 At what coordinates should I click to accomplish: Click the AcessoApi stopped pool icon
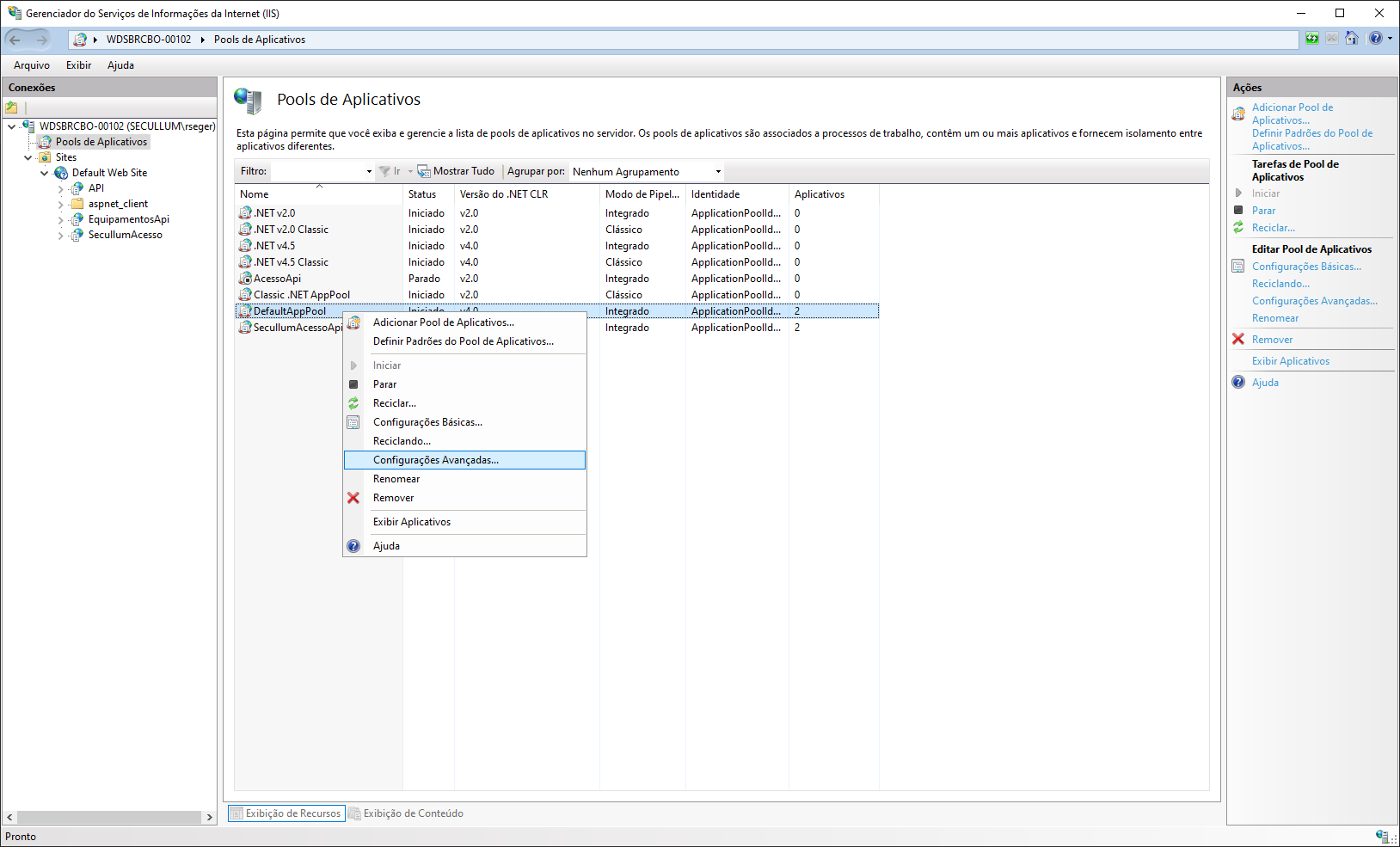(245, 279)
